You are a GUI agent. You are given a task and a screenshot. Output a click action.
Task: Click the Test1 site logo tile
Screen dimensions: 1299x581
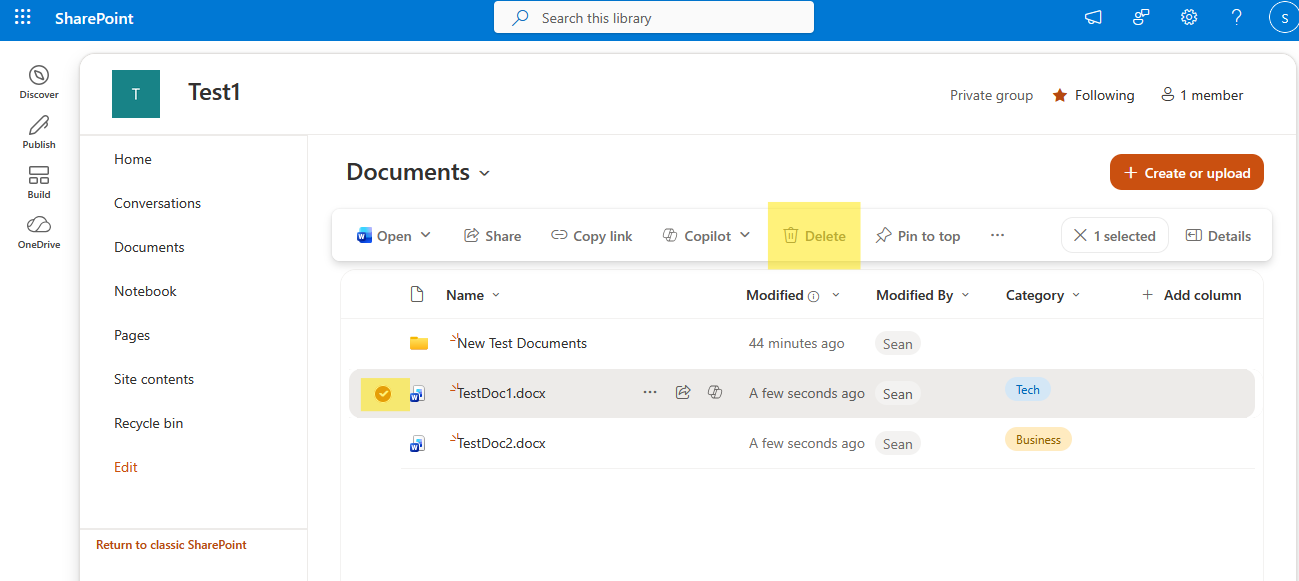tap(136, 94)
